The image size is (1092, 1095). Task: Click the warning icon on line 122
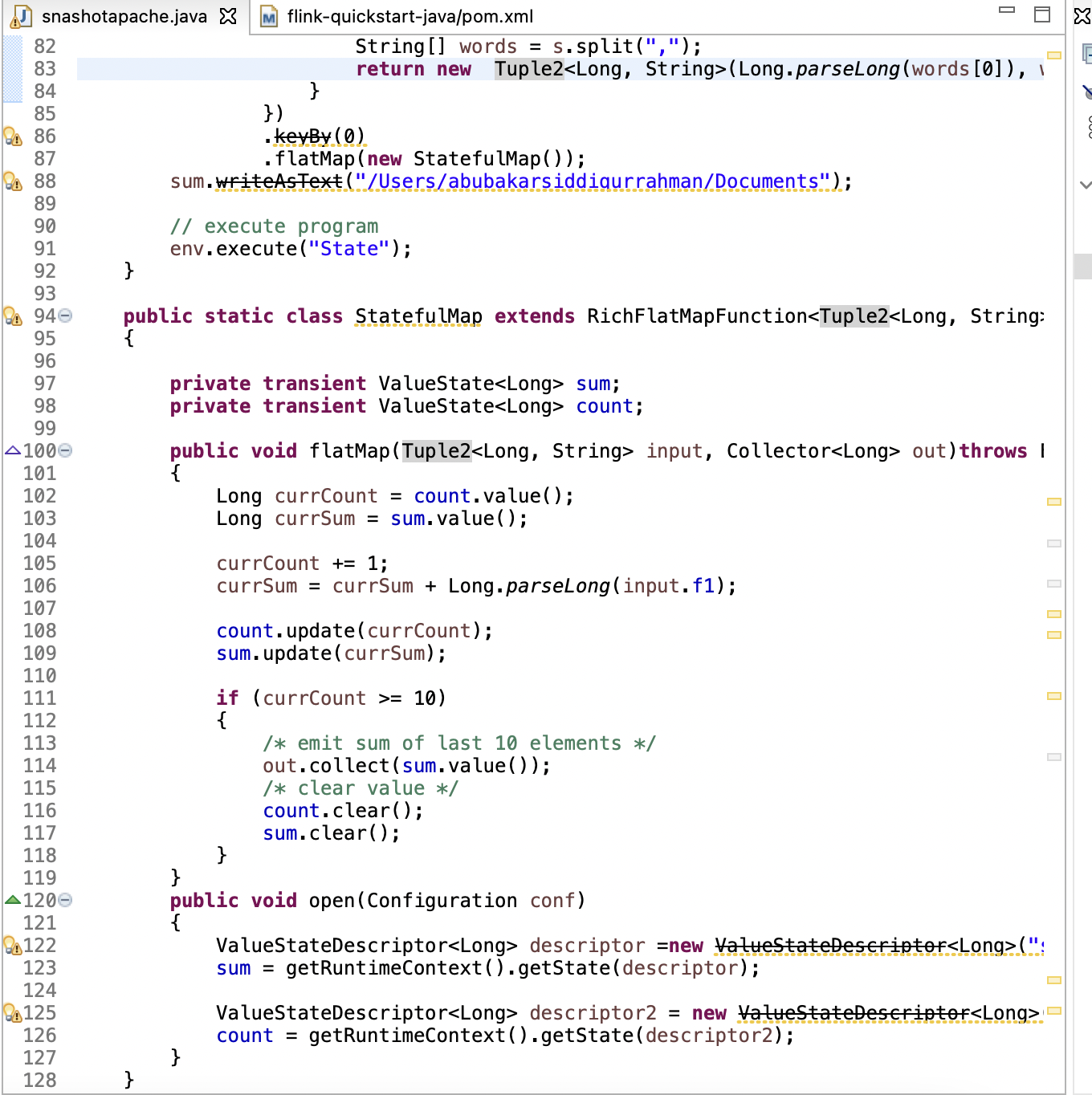click(x=13, y=946)
